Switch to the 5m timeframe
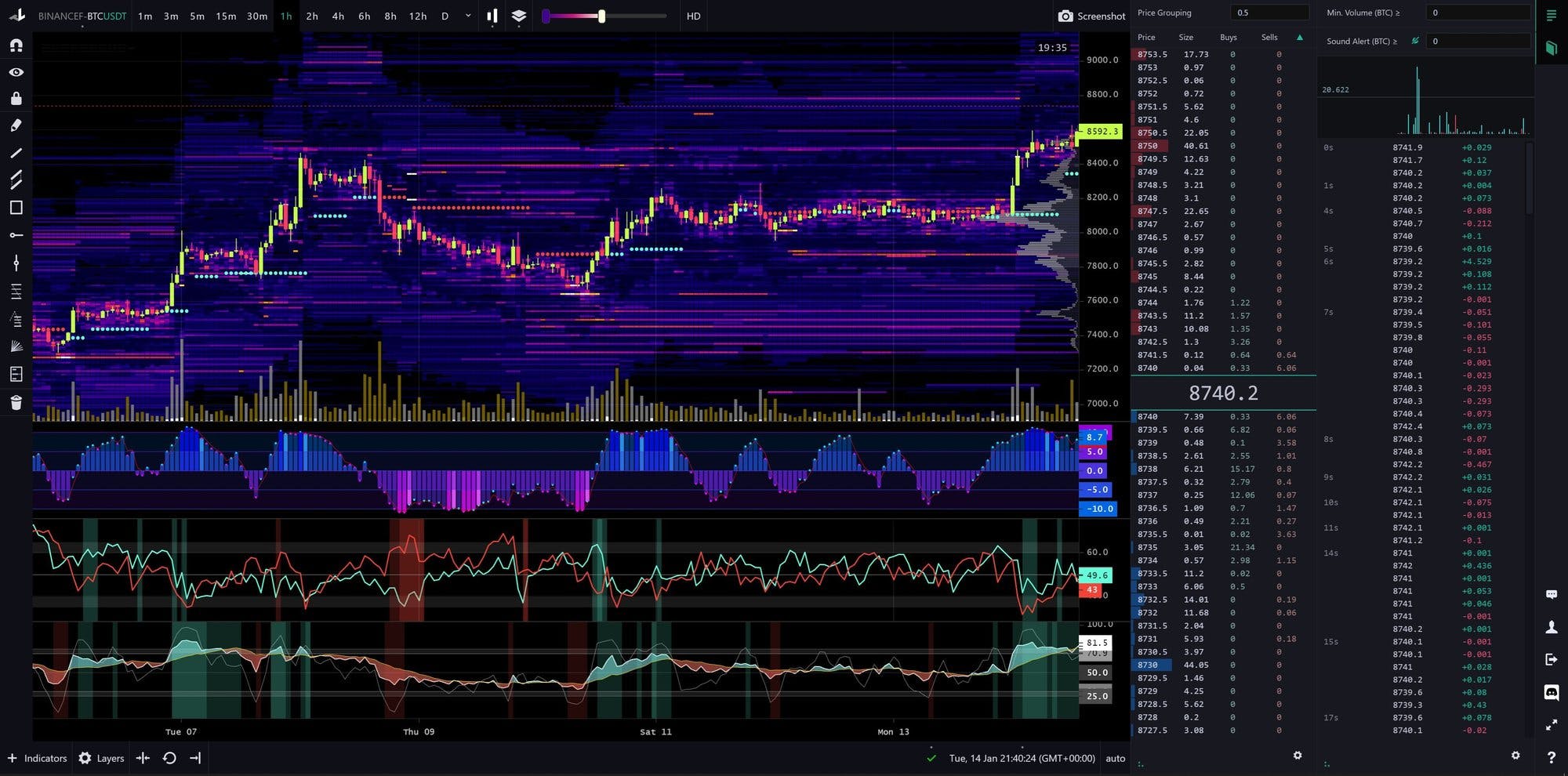The image size is (1568, 776). point(197,16)
